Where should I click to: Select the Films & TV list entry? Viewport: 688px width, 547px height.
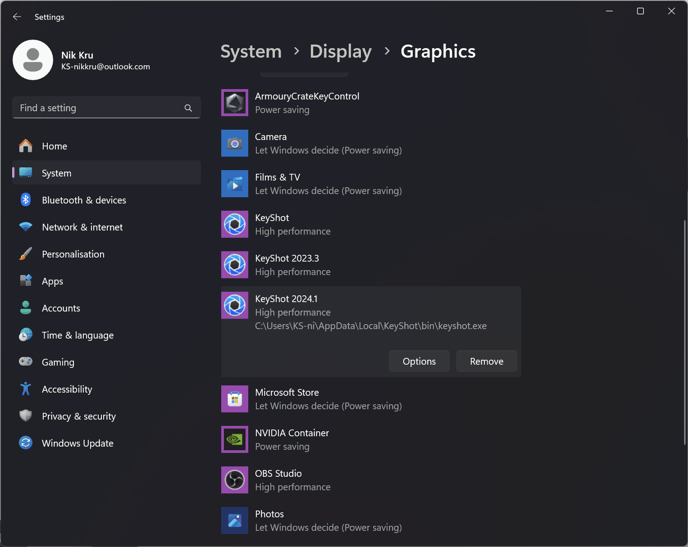tap(371, 184)
